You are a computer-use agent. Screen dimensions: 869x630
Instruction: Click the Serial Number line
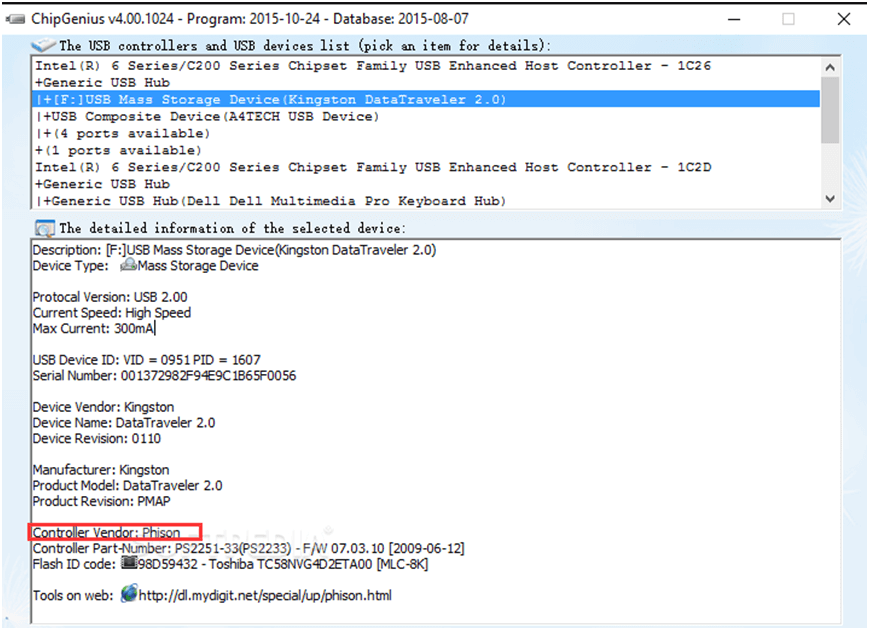tap(164, 376)
